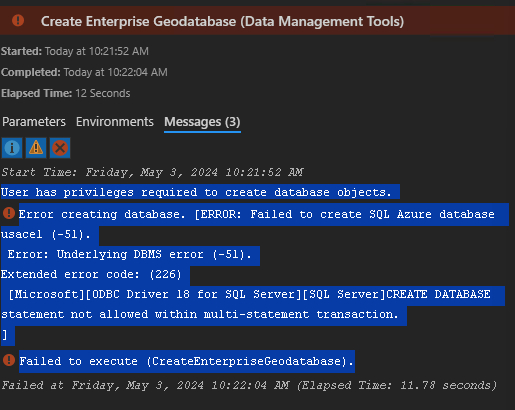The width and height of the screenshot is (515, 410).
Task: Click error icon beside 'Error creating database'
Action: (9, 213)
